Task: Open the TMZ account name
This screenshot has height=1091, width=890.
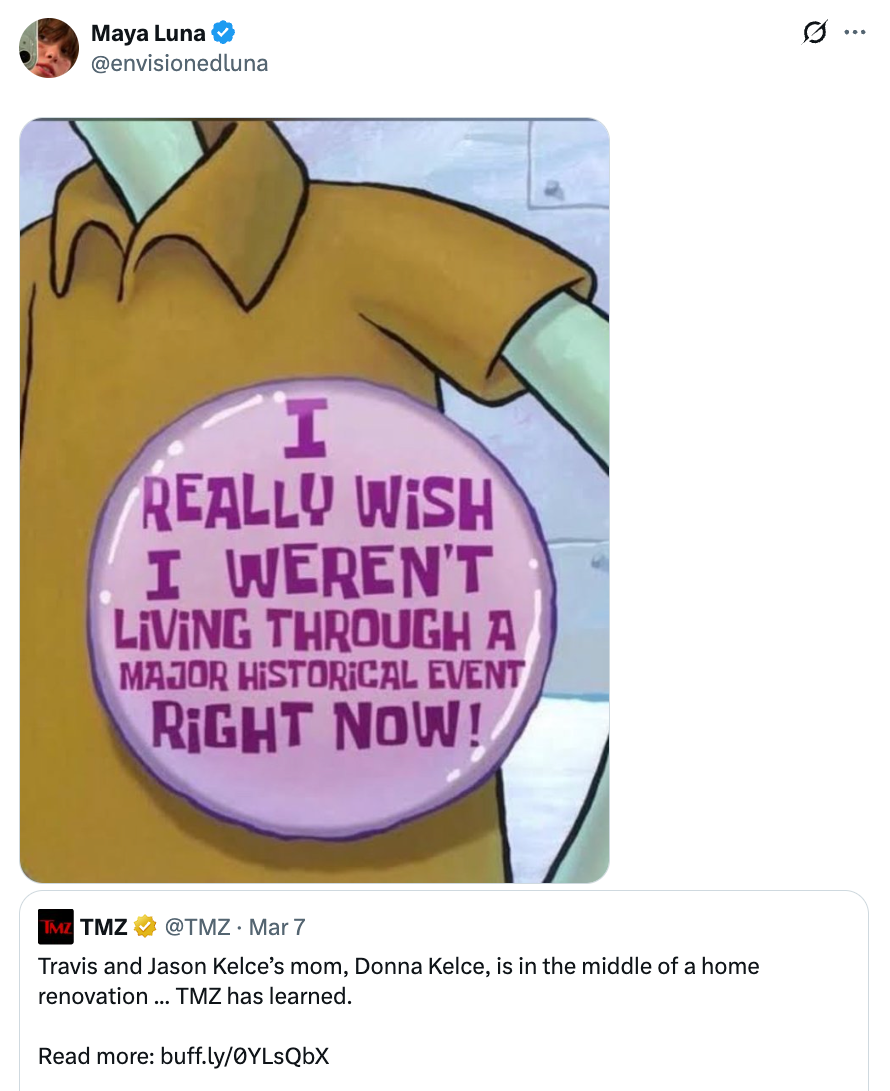Action: 104,927
